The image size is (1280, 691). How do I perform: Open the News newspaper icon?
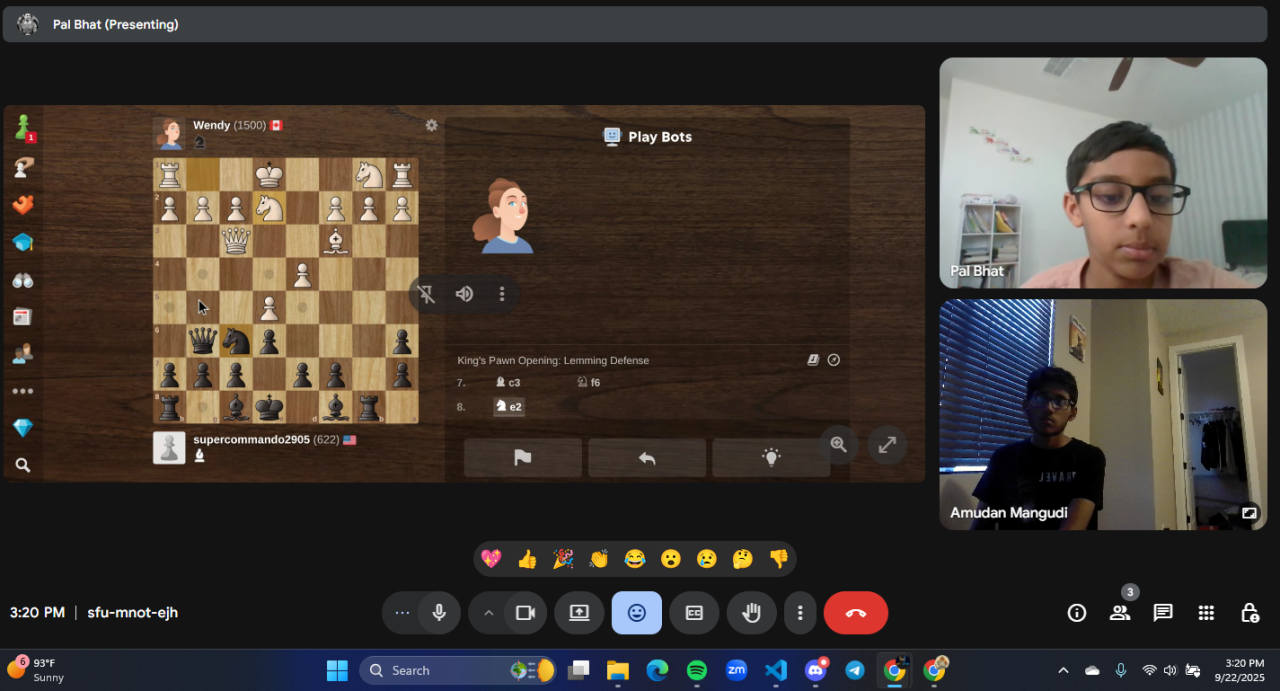[23, 317]
